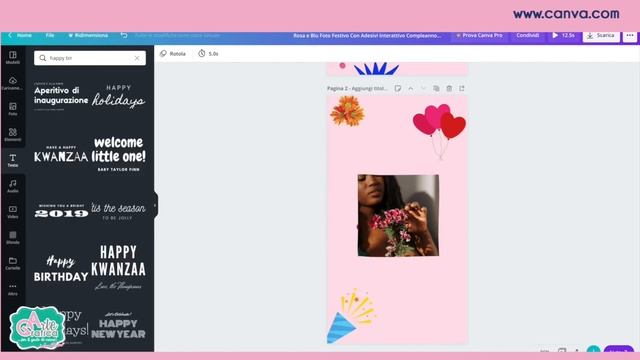
Task: Open the Foto photos tab in sidebar
Action: (13, 109)
